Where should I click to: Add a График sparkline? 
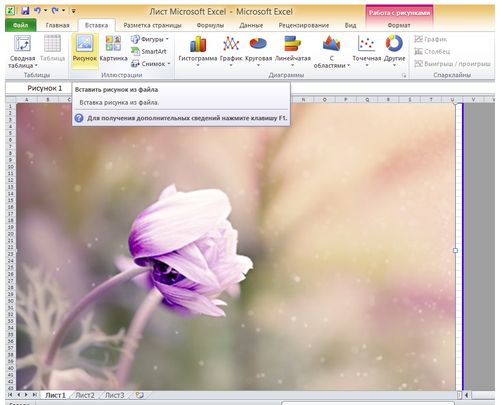430,39
